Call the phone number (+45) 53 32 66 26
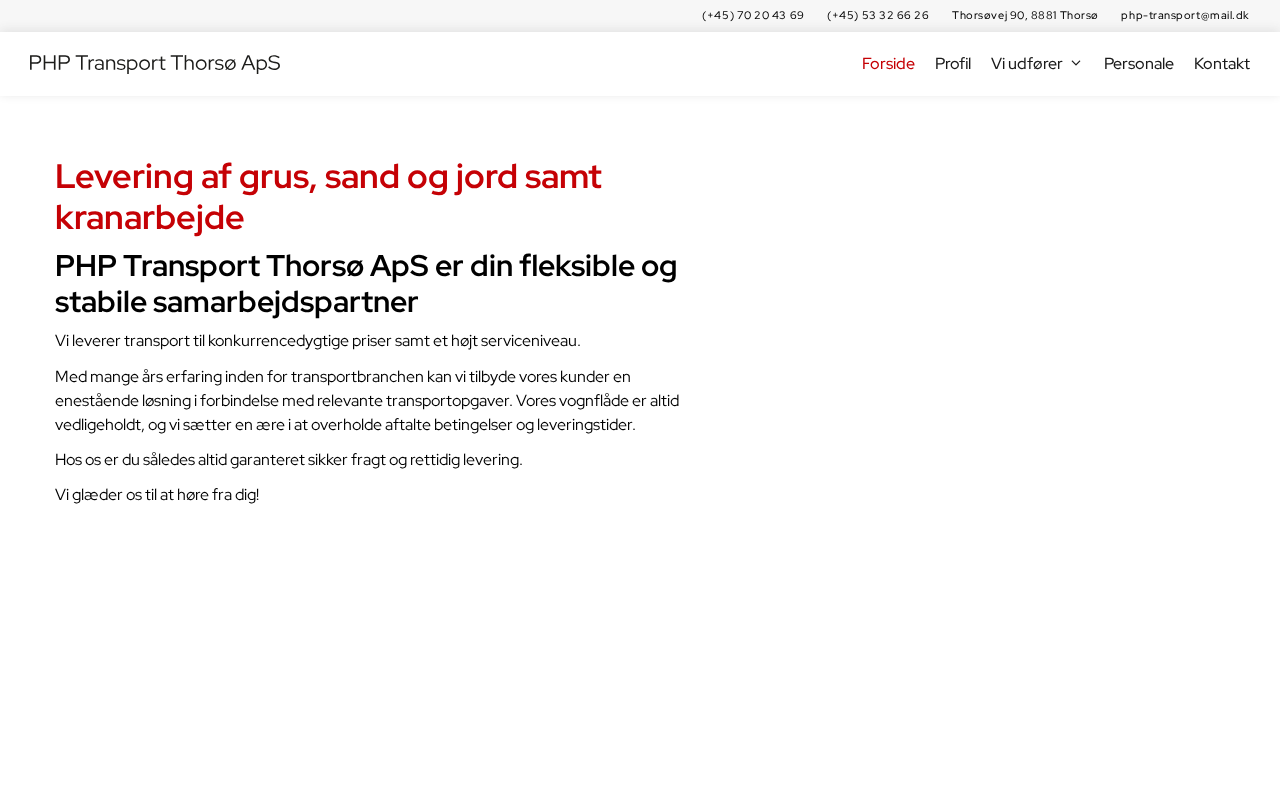1280x800 pixels. [878, 15]
